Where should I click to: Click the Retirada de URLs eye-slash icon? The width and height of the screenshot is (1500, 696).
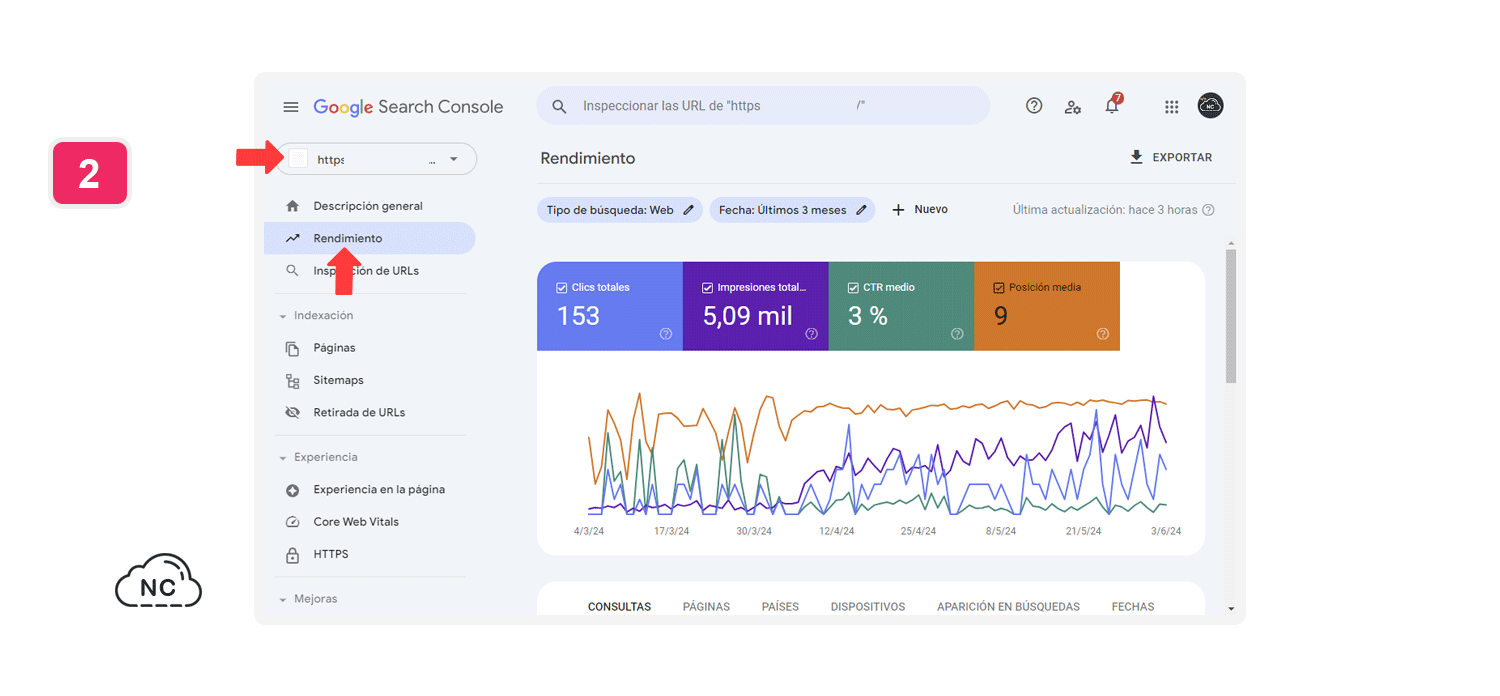[292, 412]
